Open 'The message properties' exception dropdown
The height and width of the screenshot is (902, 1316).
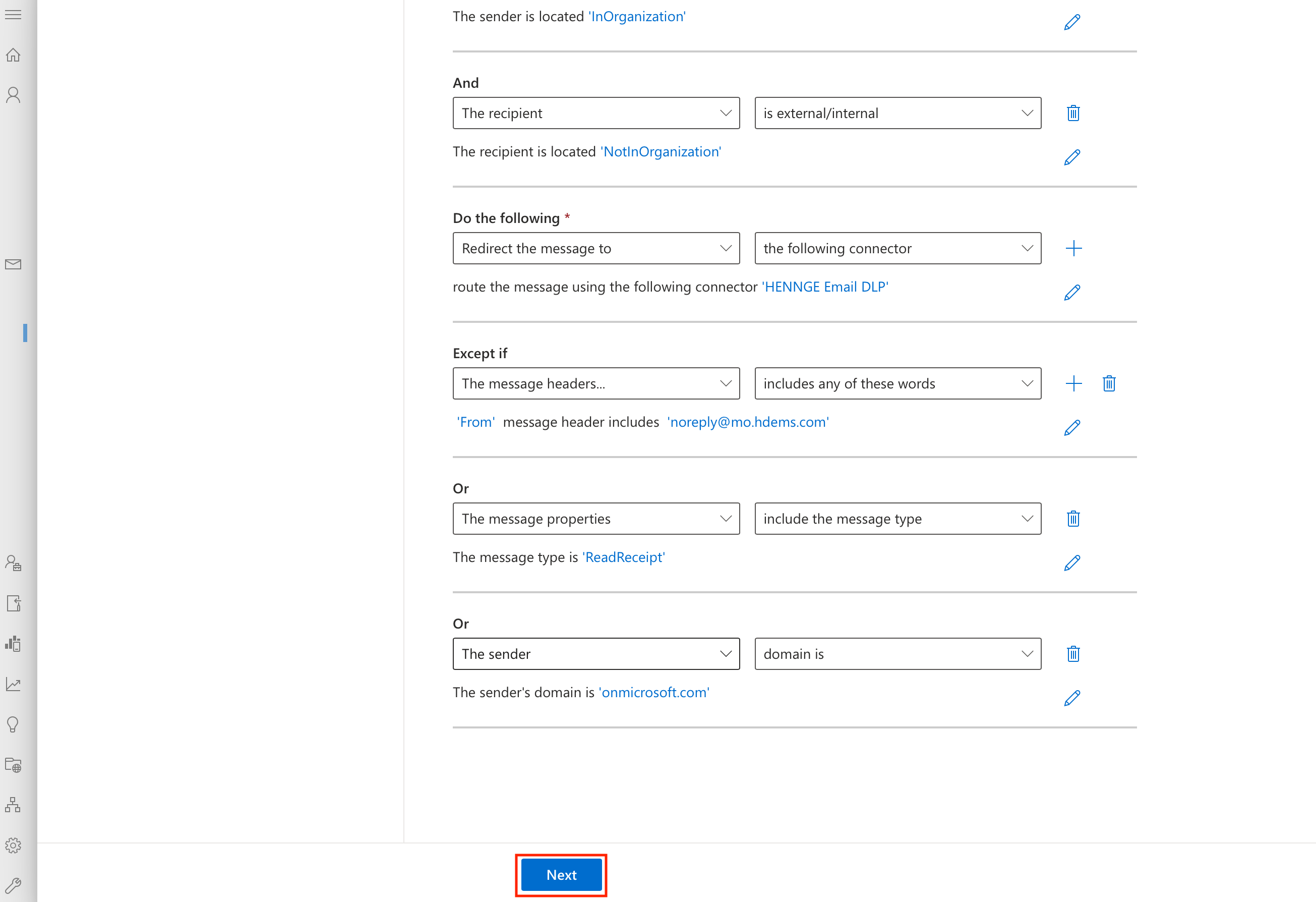pyautogui.click(x=596, y=519)
